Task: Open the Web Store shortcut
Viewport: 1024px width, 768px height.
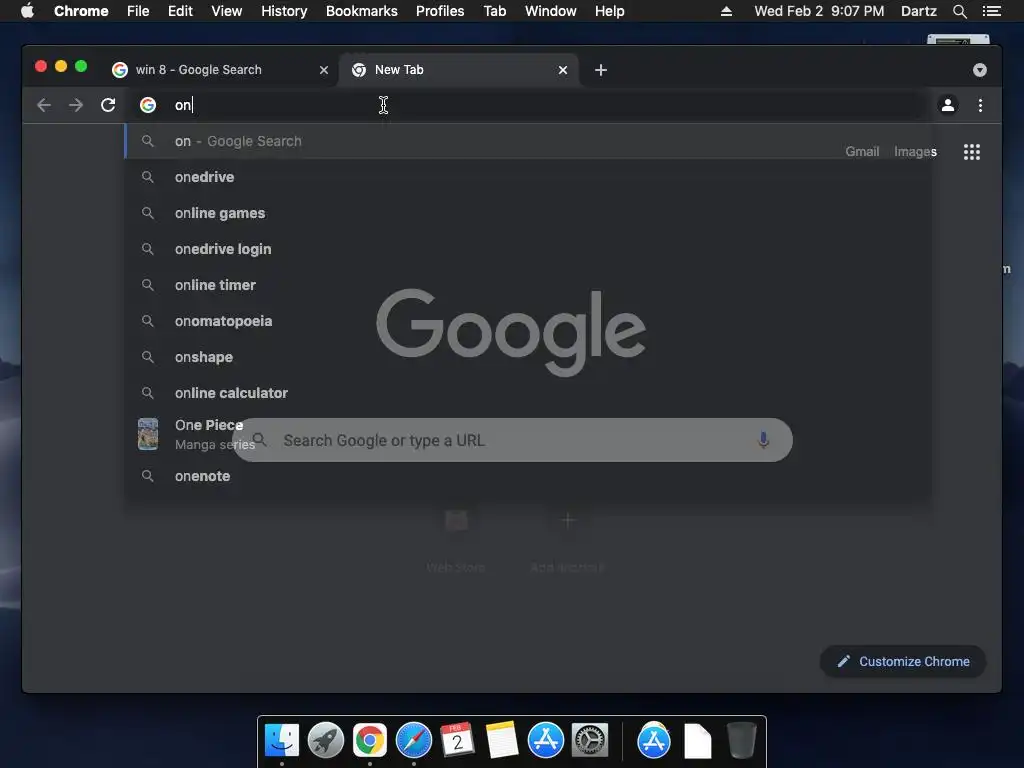Action: point(456,539)
